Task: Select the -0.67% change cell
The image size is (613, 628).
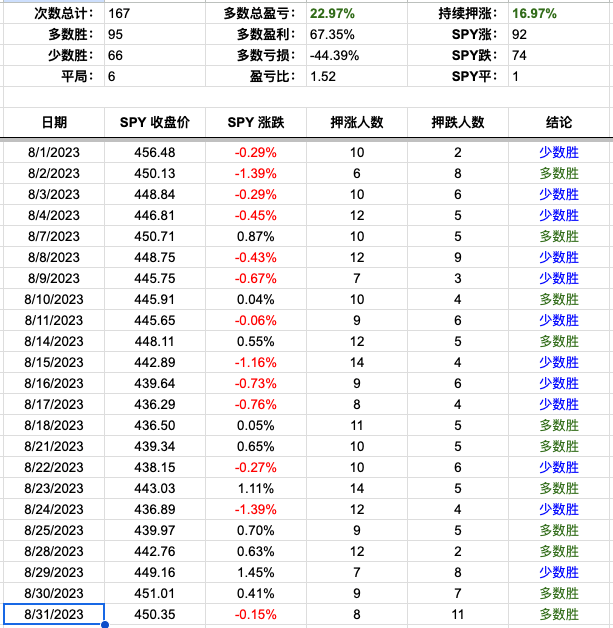Action: pyautogui.click(x=256, y=278)
